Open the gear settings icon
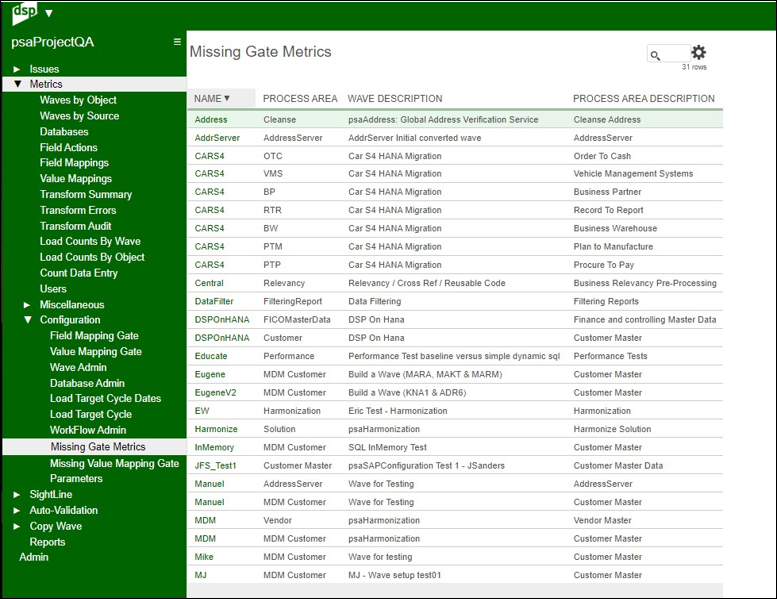The height and width of the screenshot is (599, 777). point(698,52)
